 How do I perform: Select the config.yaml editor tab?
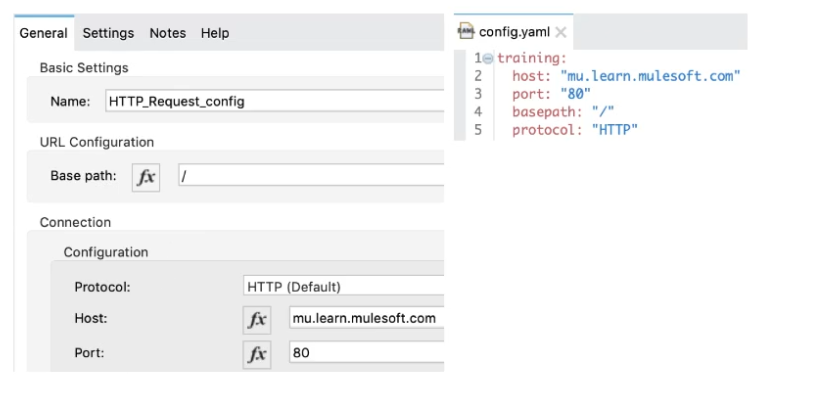pos(514,32)
